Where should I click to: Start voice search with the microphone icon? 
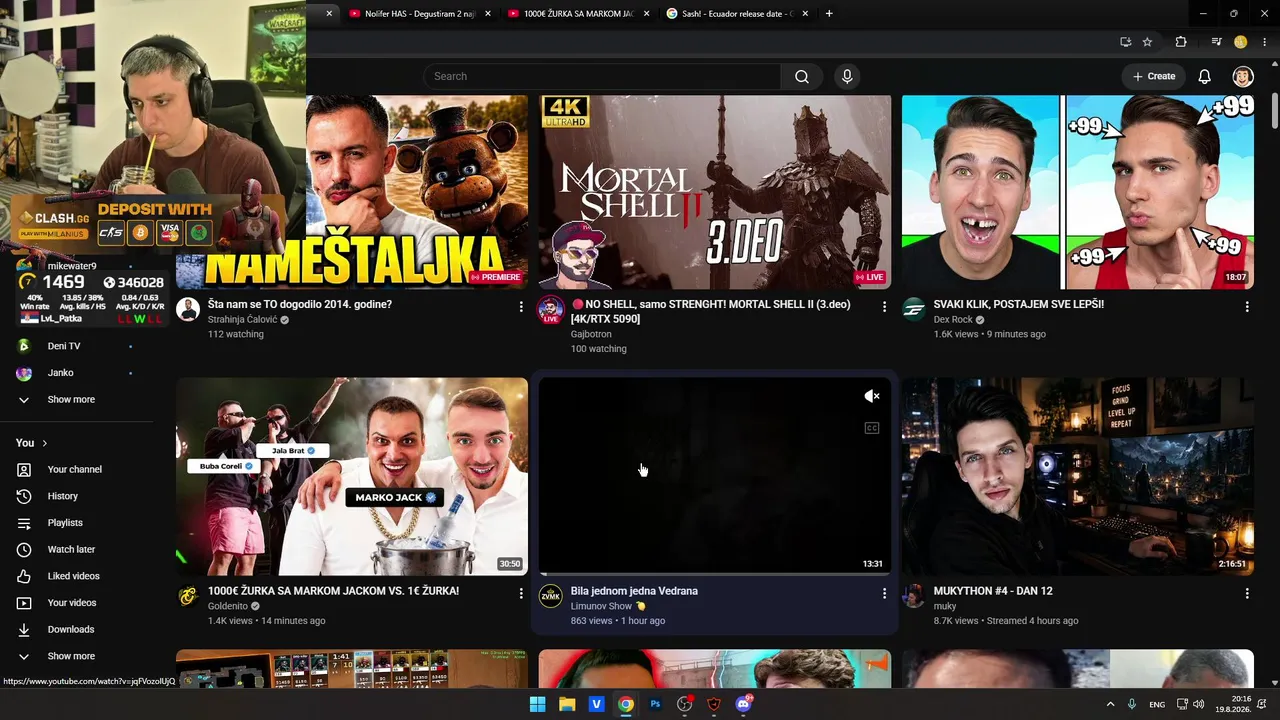(847, 76)
